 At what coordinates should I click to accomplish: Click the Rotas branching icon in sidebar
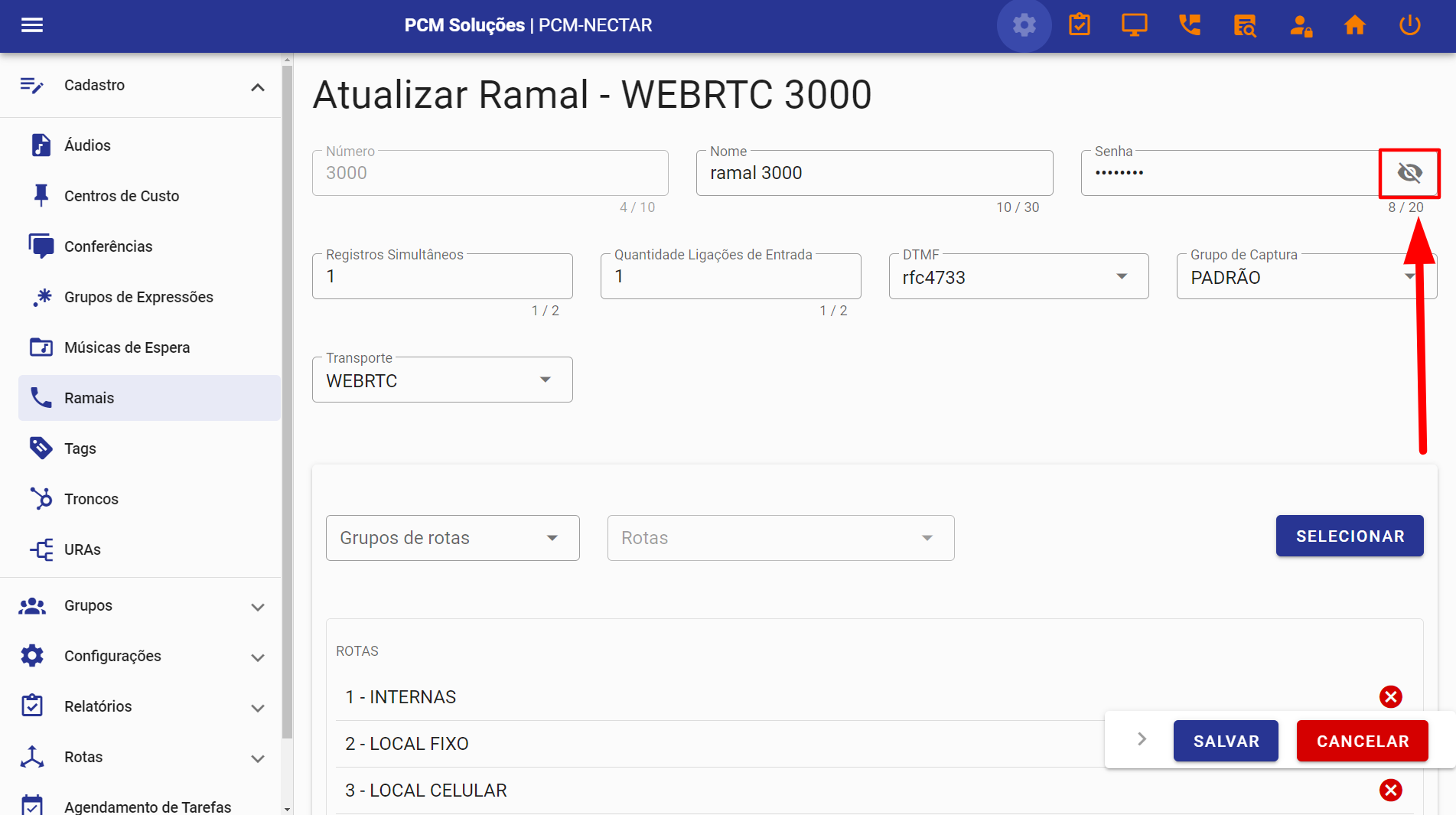point(32,757)
